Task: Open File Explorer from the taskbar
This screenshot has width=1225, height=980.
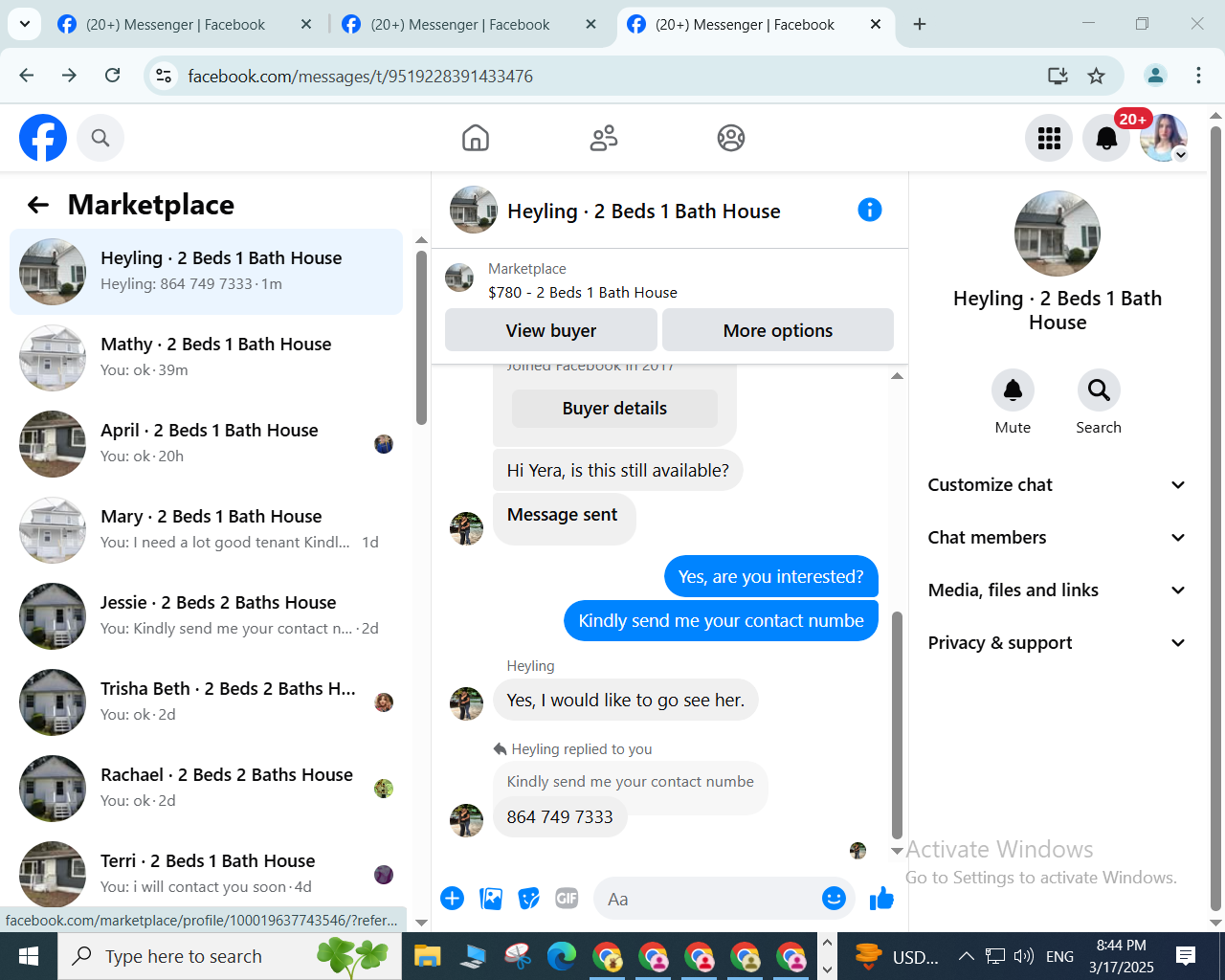Action: point(427,956)
